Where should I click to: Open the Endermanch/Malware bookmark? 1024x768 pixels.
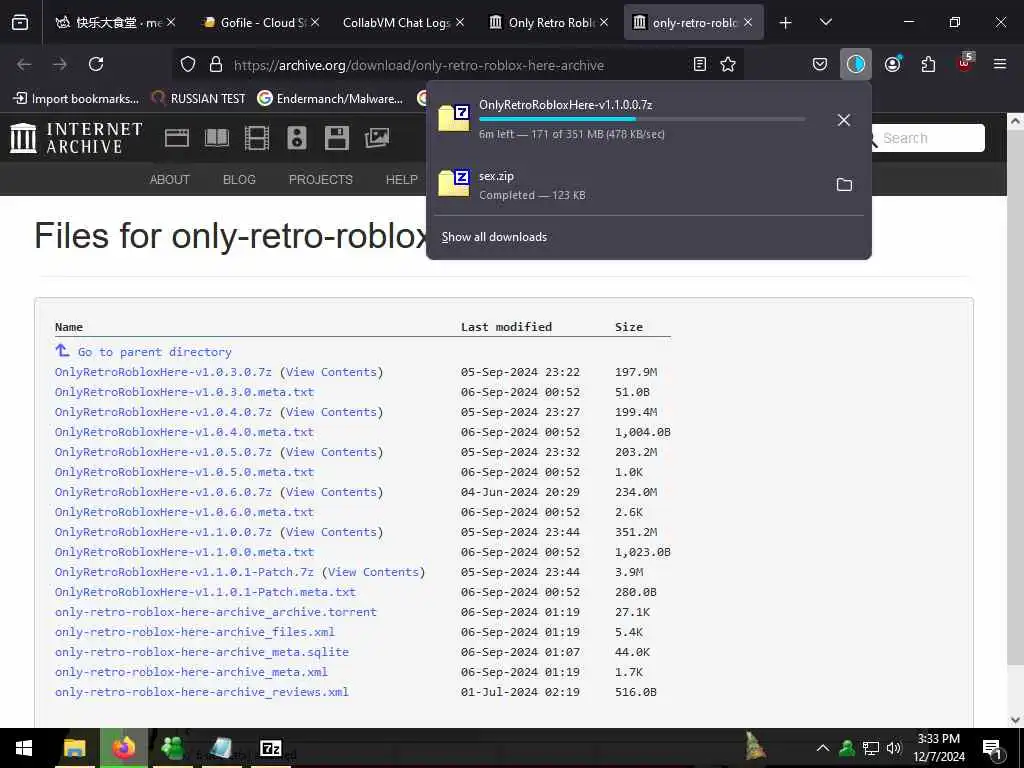pyautogui.click(x=330, y=99)
